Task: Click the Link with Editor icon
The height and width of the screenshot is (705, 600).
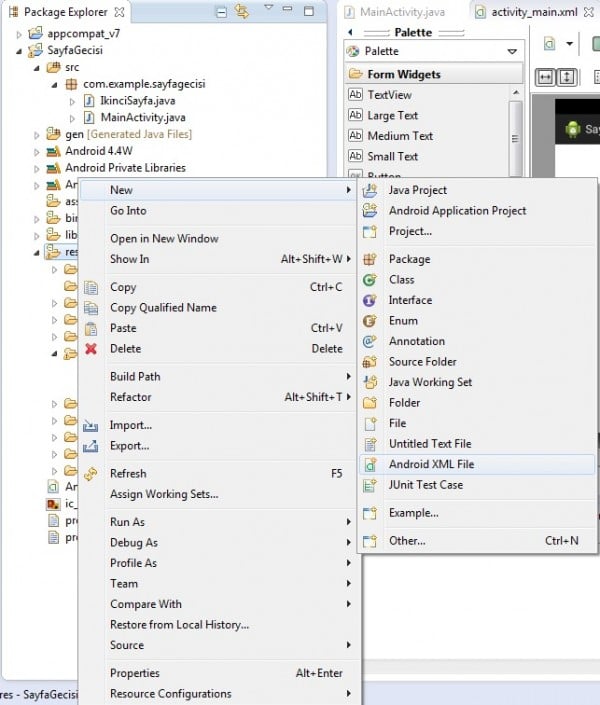Action: pos(242,11)
